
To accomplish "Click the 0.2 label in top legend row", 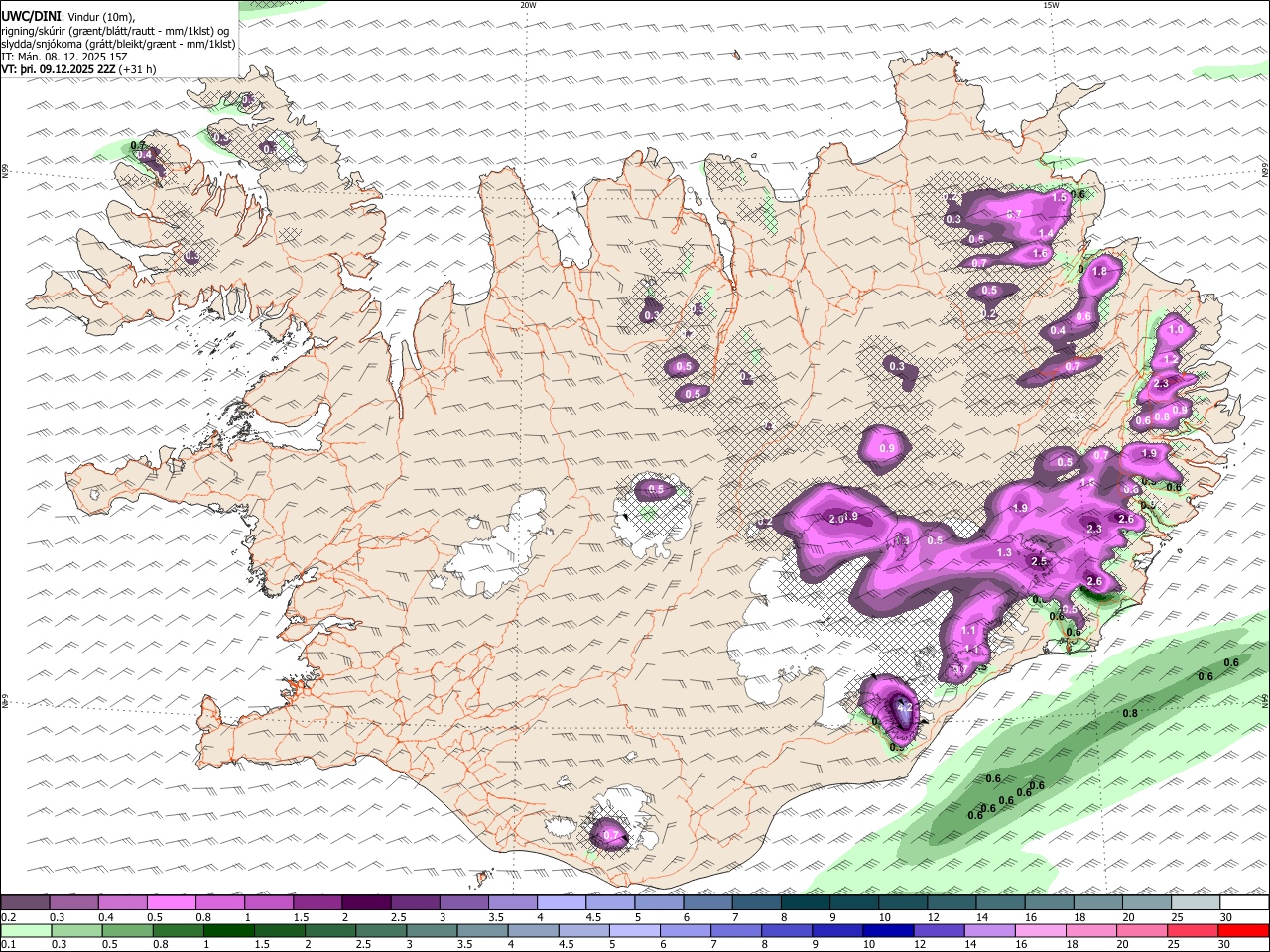I will 9,917.
